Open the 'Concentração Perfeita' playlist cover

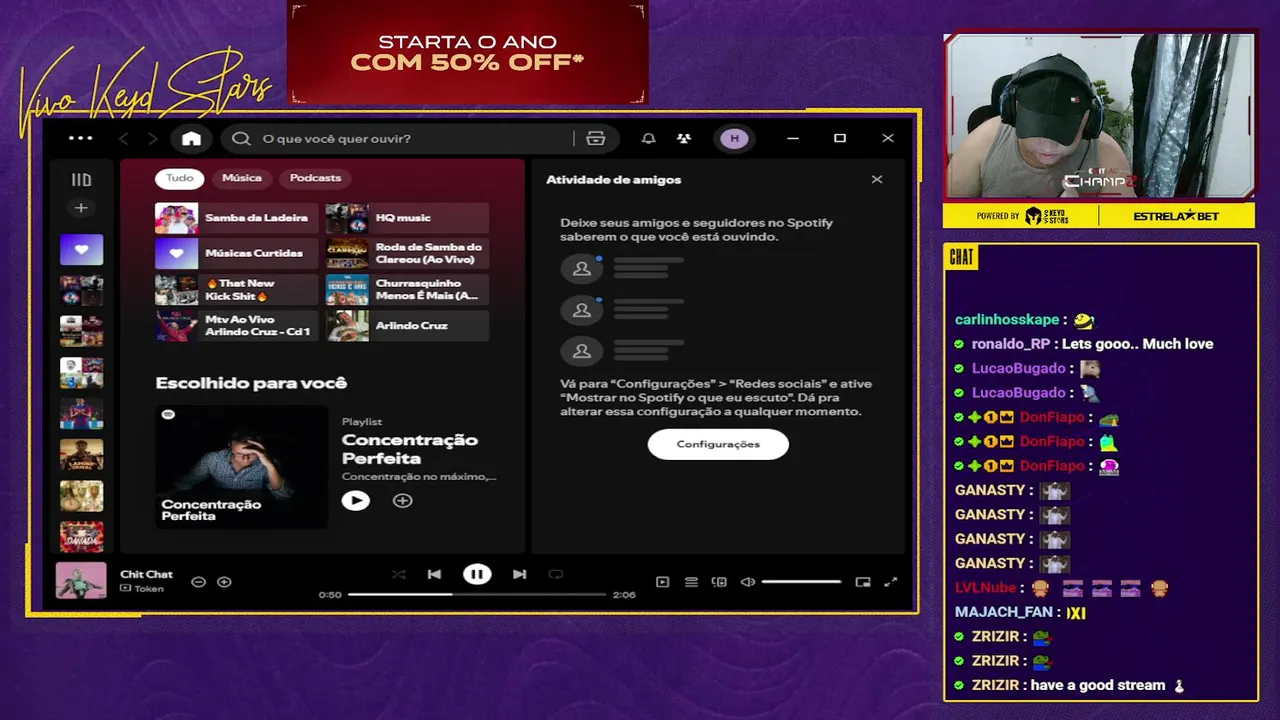[241, 466]
